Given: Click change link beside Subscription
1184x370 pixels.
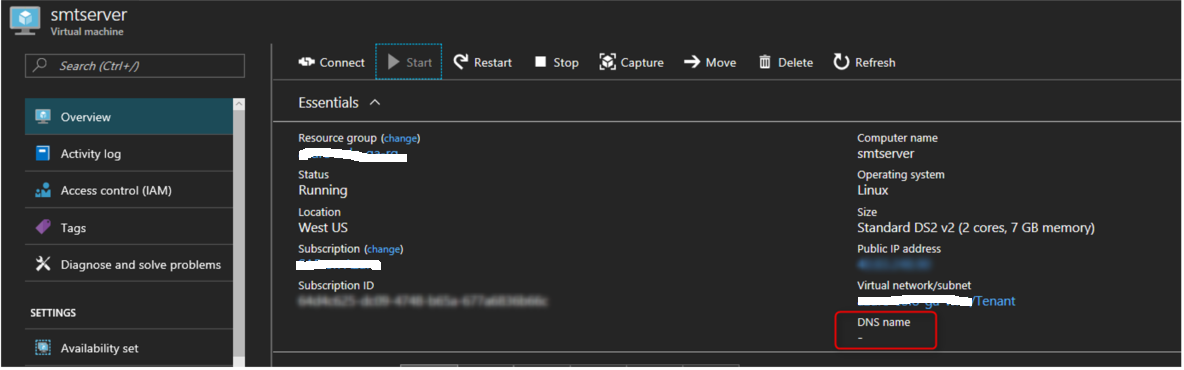Looking at the screenshot, I should point(384,249).
